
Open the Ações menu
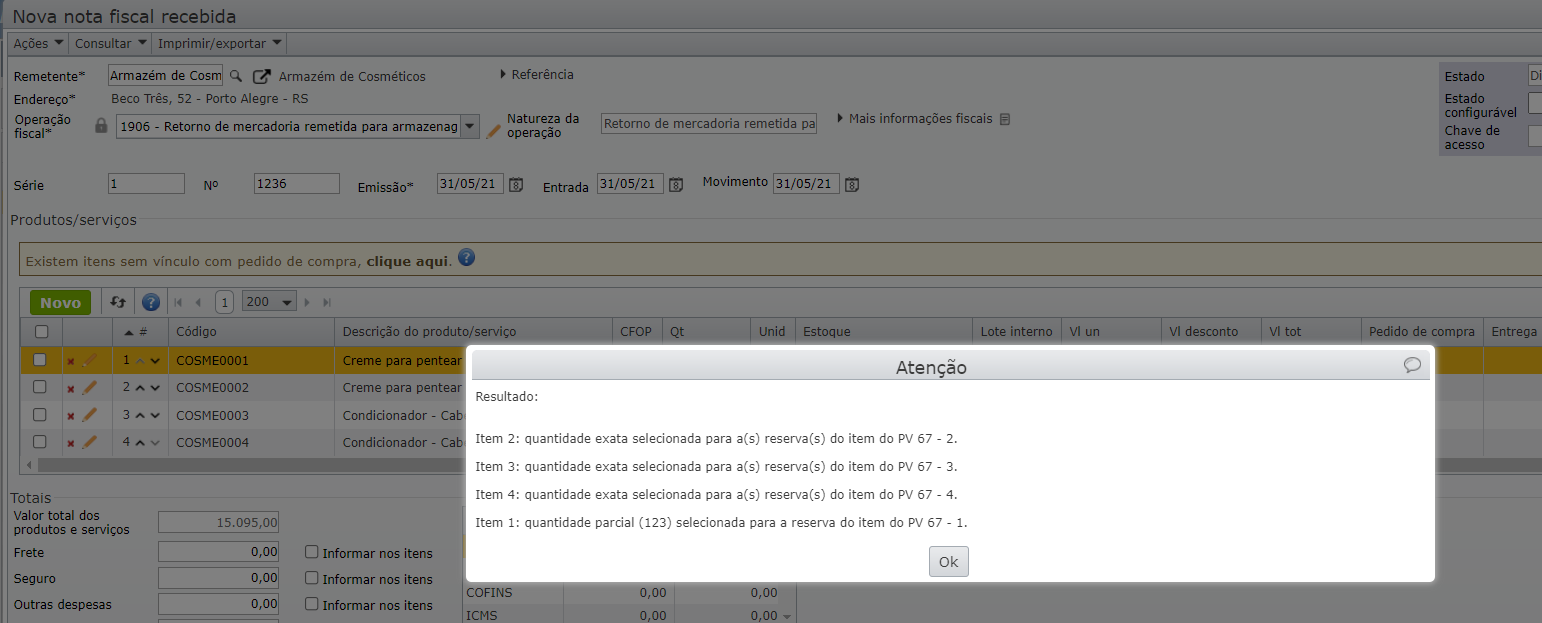tap(39, 43)
